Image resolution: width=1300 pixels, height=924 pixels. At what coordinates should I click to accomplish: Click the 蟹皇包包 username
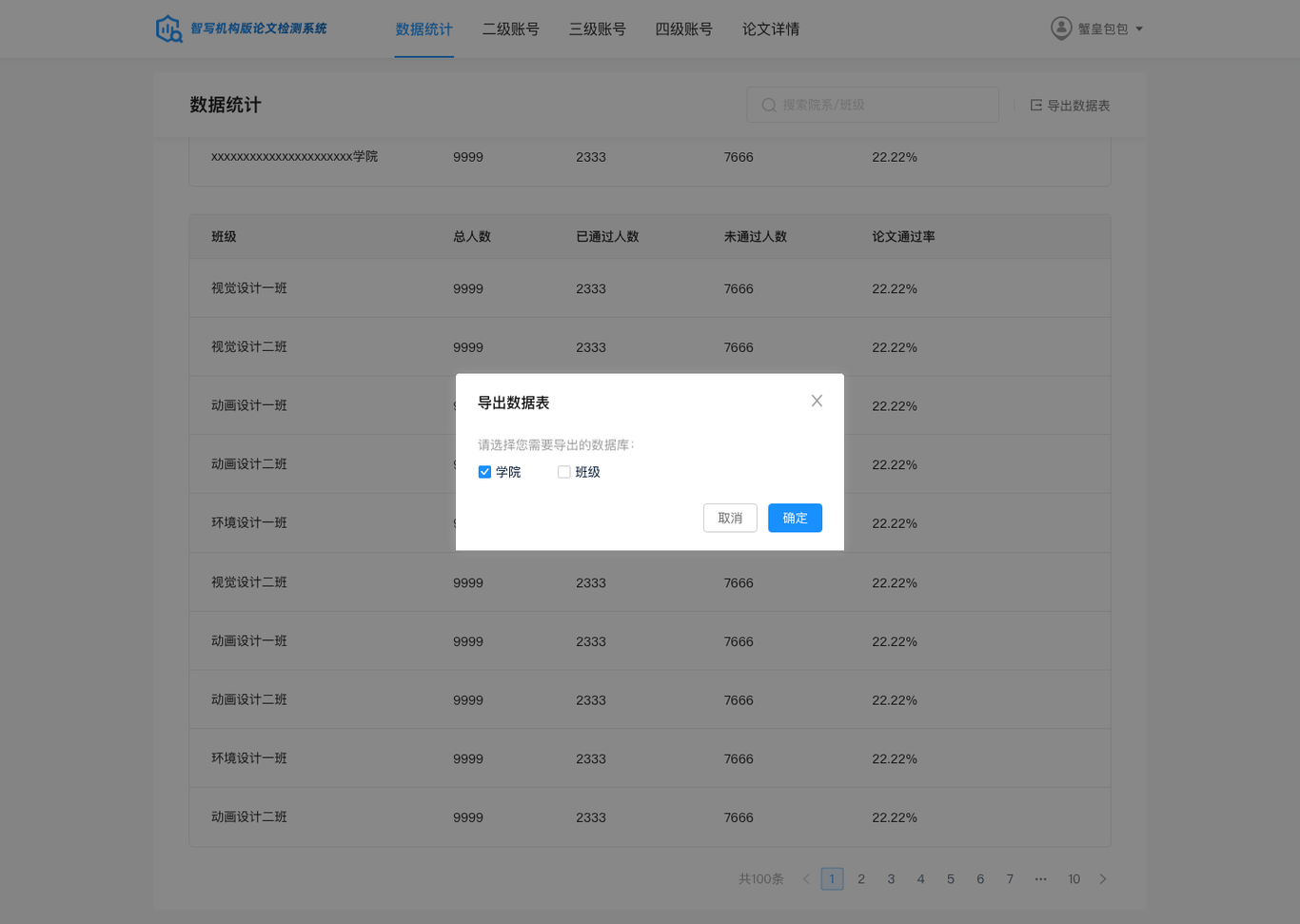pyautogui.click(x=1103, y=29)
